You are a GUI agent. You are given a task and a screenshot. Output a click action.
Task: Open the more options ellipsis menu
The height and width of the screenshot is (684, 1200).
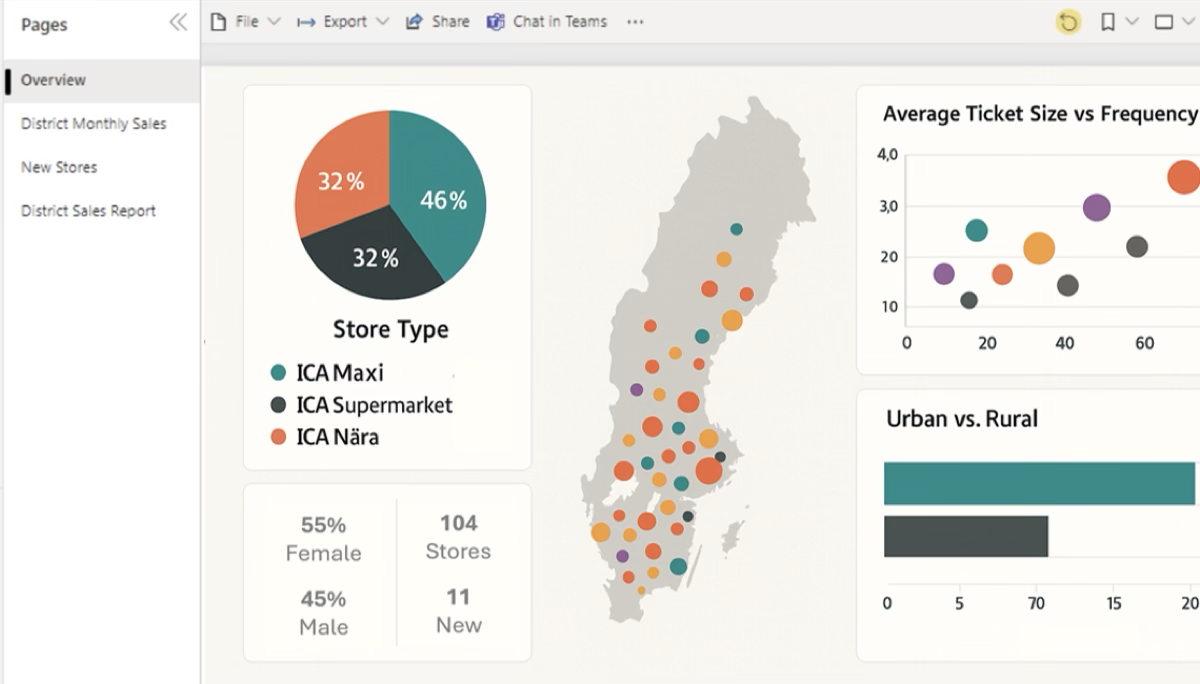[x=635, y=22]
